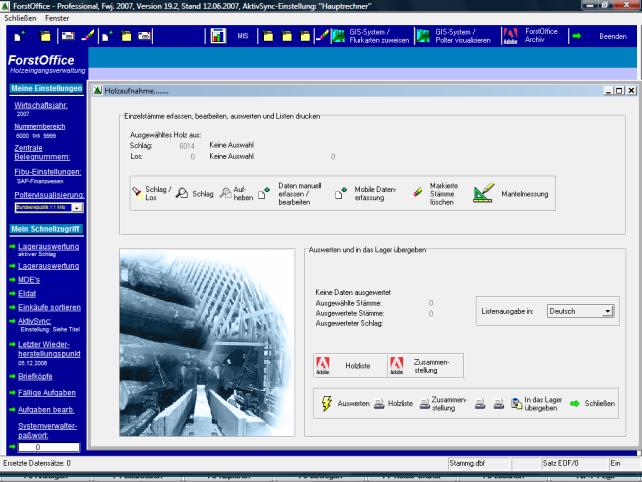Screen dimensions: 642x482
Task: Click the Ersetzte Datensätze: 0 status text
Action: [x=37, y=463]
